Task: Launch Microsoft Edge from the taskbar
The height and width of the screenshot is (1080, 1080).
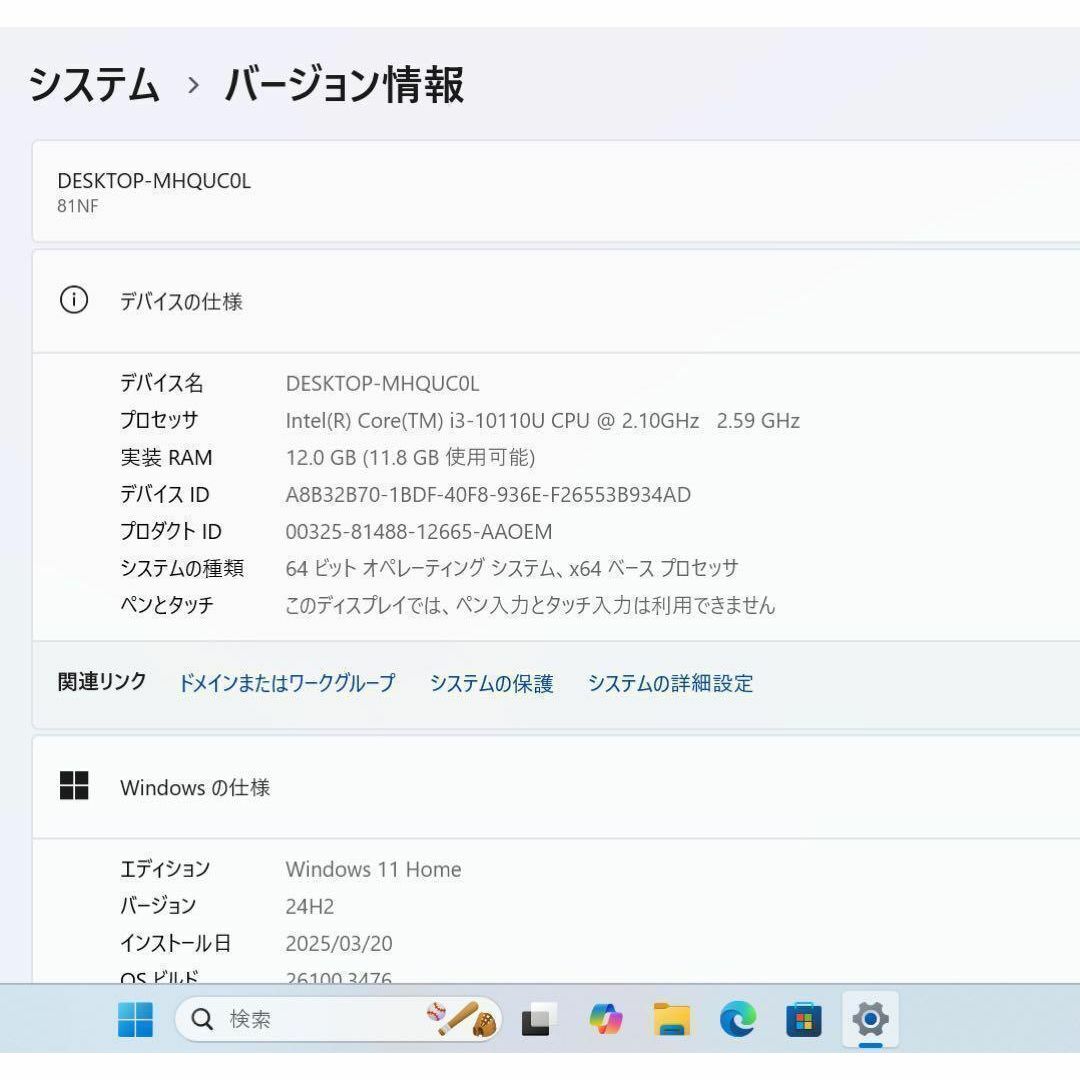Action: [737, 1019]
